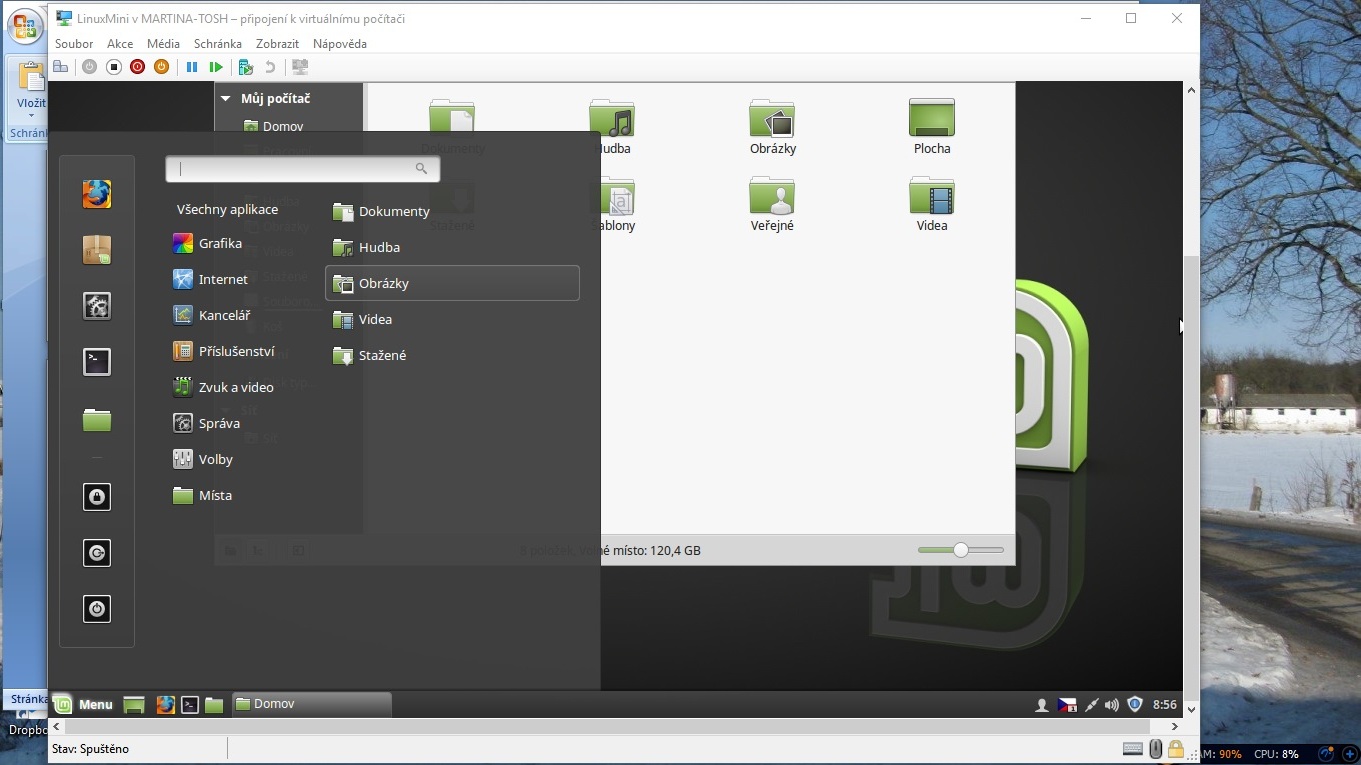Create a checkpoint using the toolbar icon
This screenshot has width=1361, height=765.
point(246,67)
